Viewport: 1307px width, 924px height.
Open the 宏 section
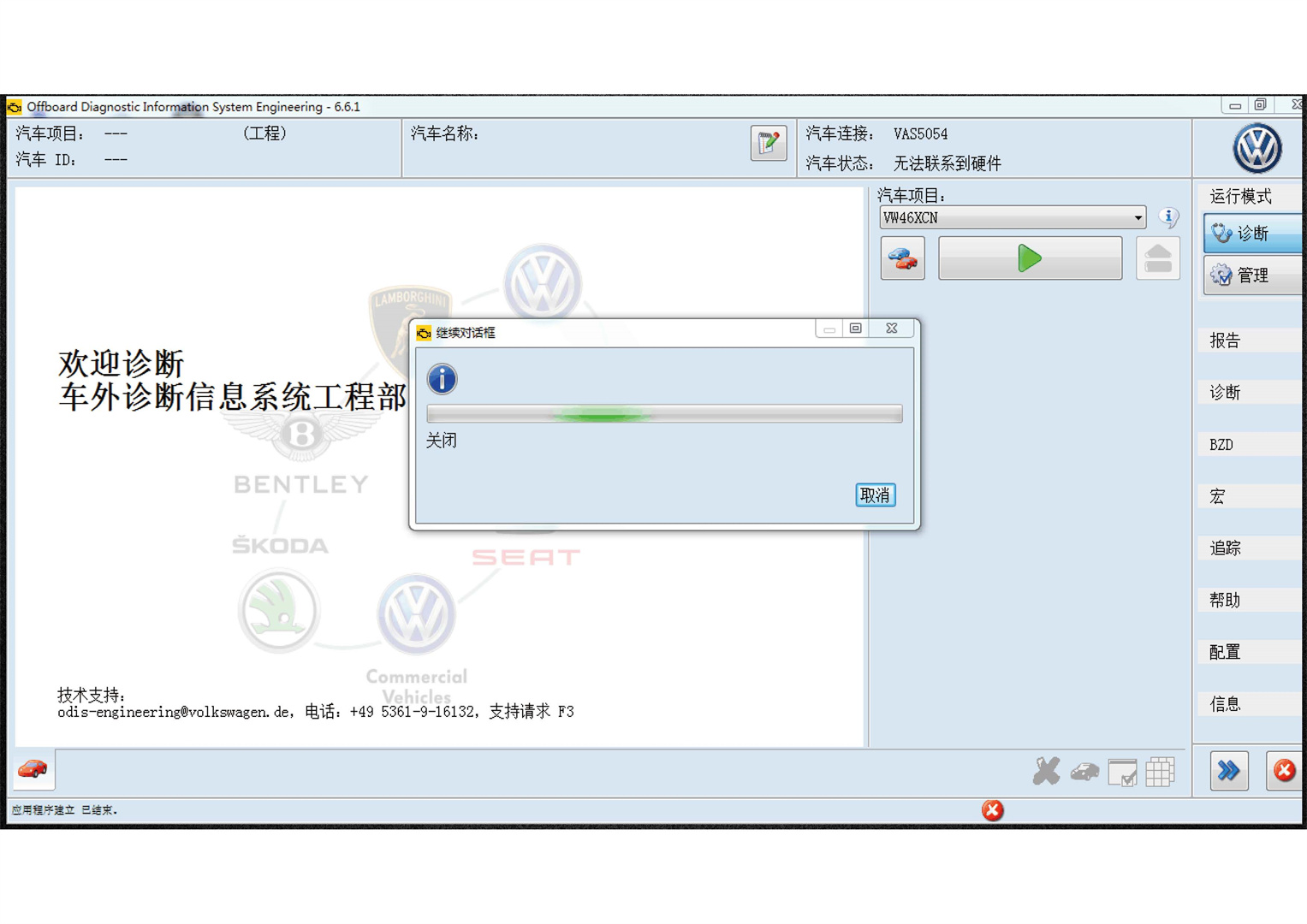1250,496
